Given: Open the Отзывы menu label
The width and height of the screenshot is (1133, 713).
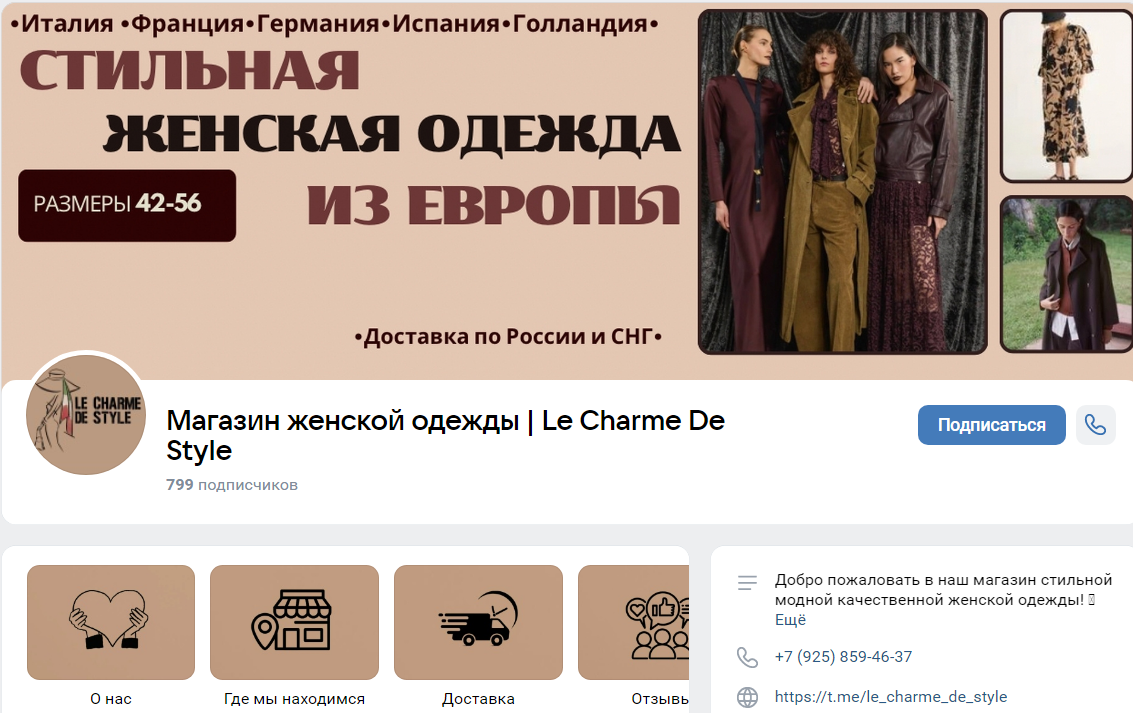Looking at the screenshot, I should 660,699.
